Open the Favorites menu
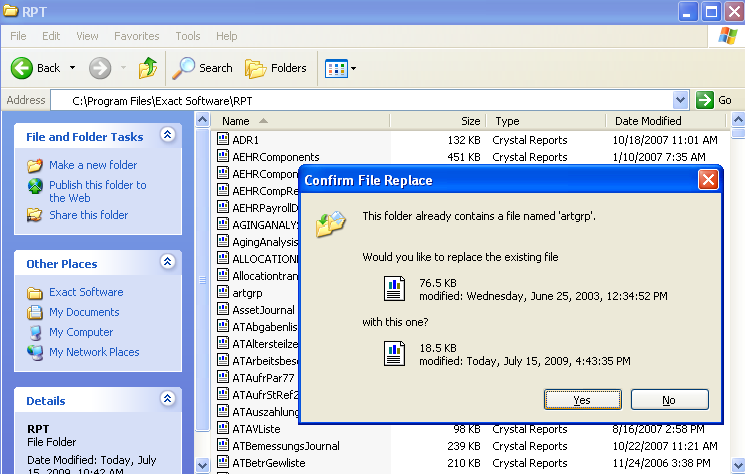Screen dimensions: 745x474 [137, 36]
